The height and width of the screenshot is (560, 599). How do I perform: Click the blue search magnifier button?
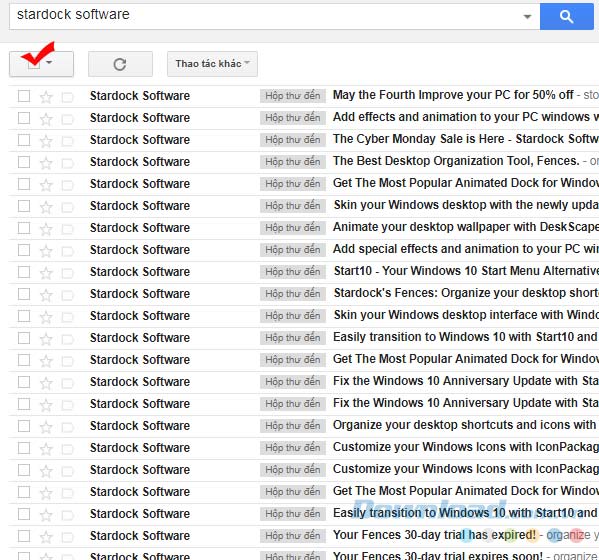click(567, 16)
